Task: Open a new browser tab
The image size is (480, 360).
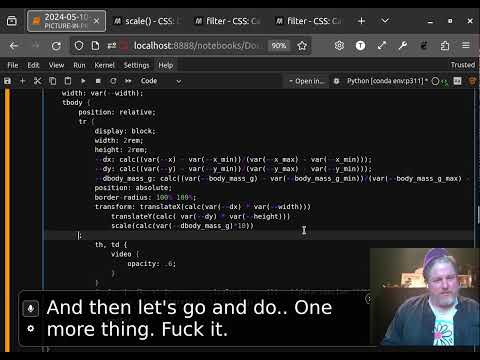Action: pos(361,21)
